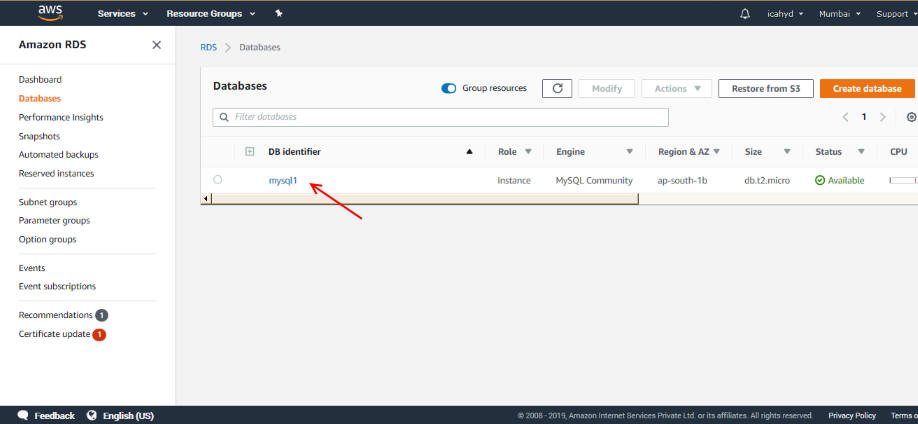Open the Actions dropdown button
Screen dimensions: 918x424
click(677, 88)
